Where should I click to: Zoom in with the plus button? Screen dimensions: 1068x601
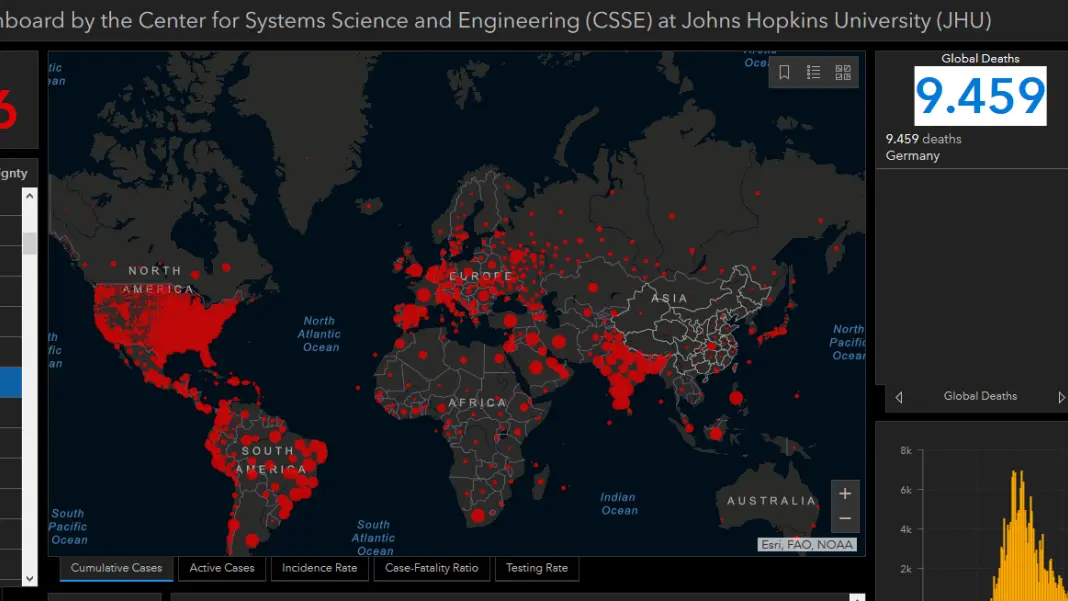pos(845,493)
